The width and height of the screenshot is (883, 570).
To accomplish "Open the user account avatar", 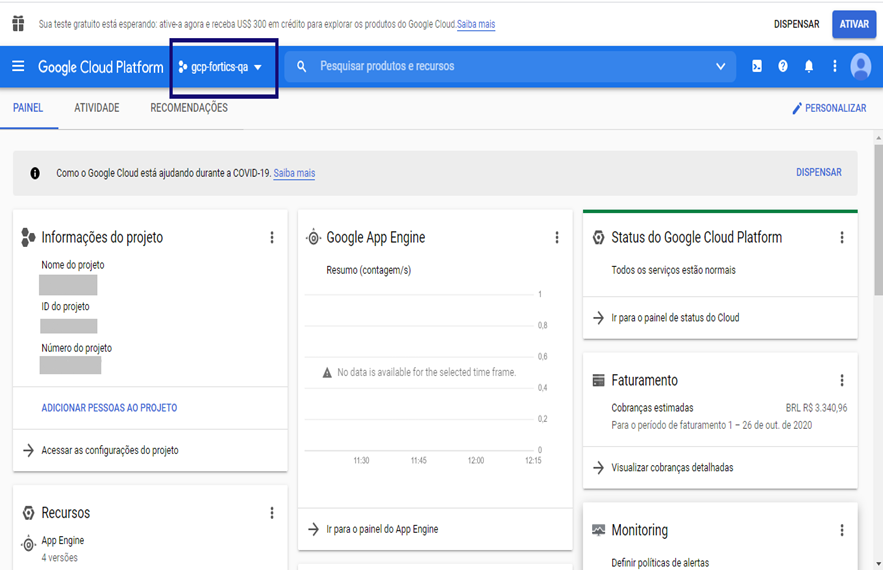I will (x=860, y=66).
